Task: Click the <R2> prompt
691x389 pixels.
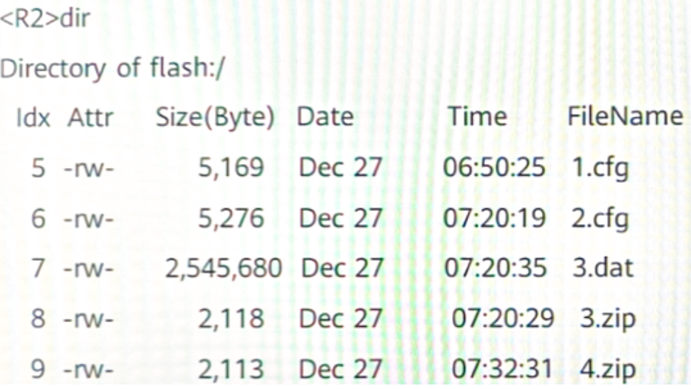Action: pos(30,19)
